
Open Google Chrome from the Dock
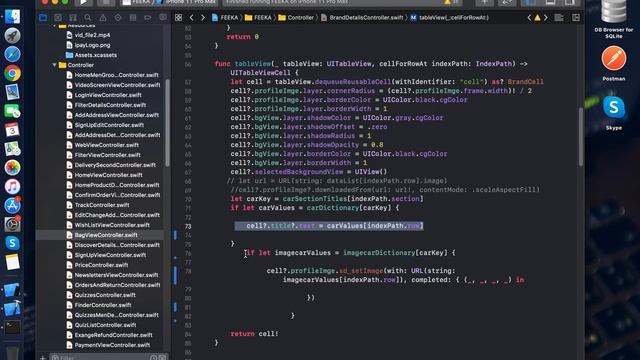tap(12, 73)
